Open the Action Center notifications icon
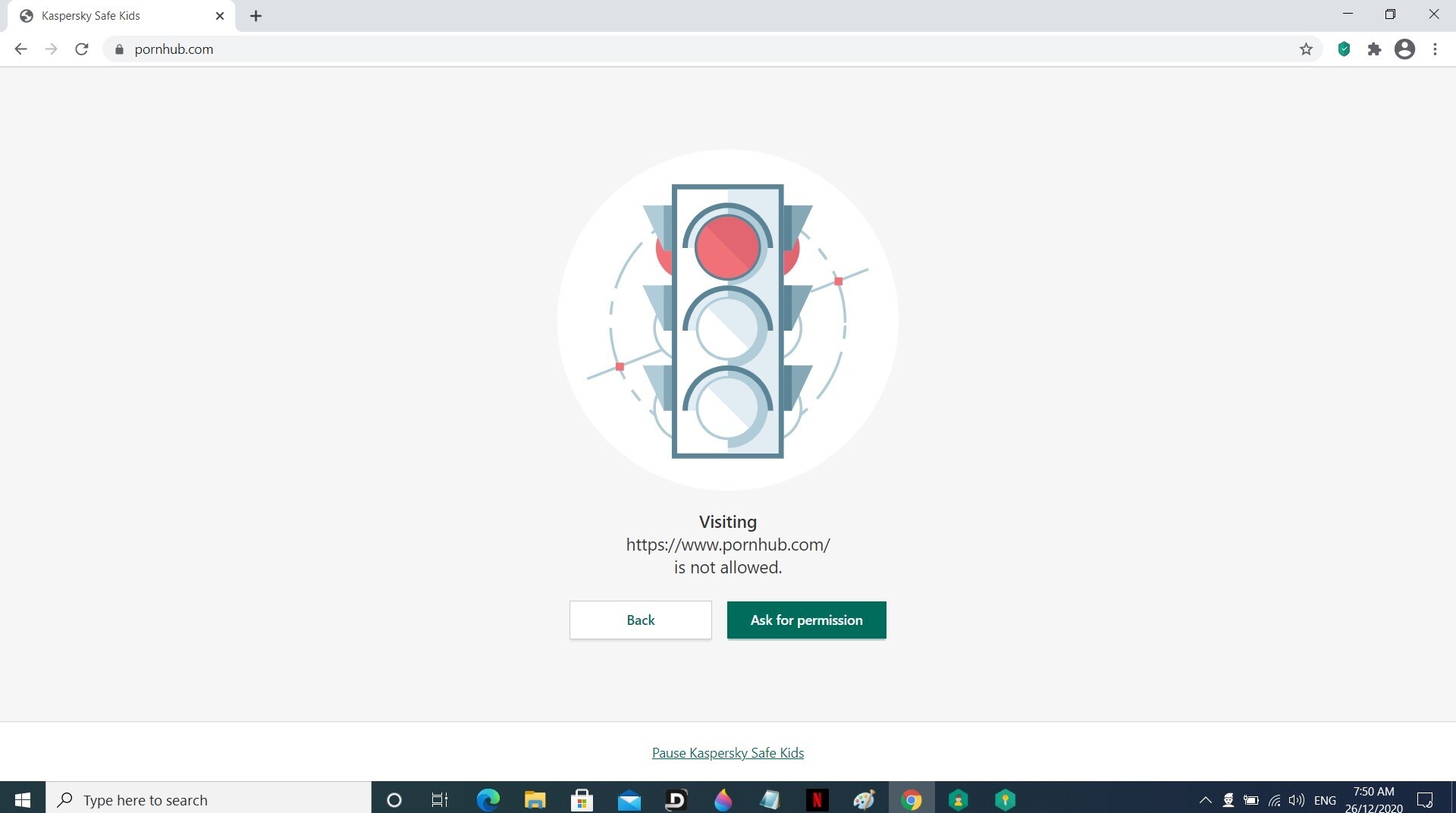 (x=1425, y=799)
